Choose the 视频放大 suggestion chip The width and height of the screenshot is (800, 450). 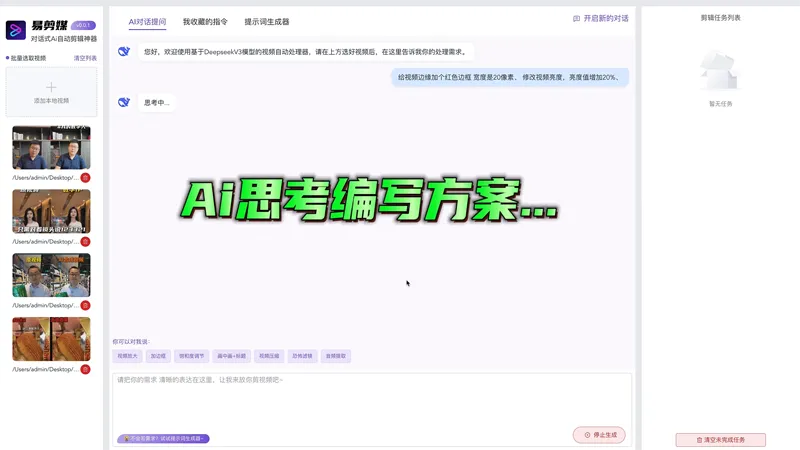tap(127, 356)
